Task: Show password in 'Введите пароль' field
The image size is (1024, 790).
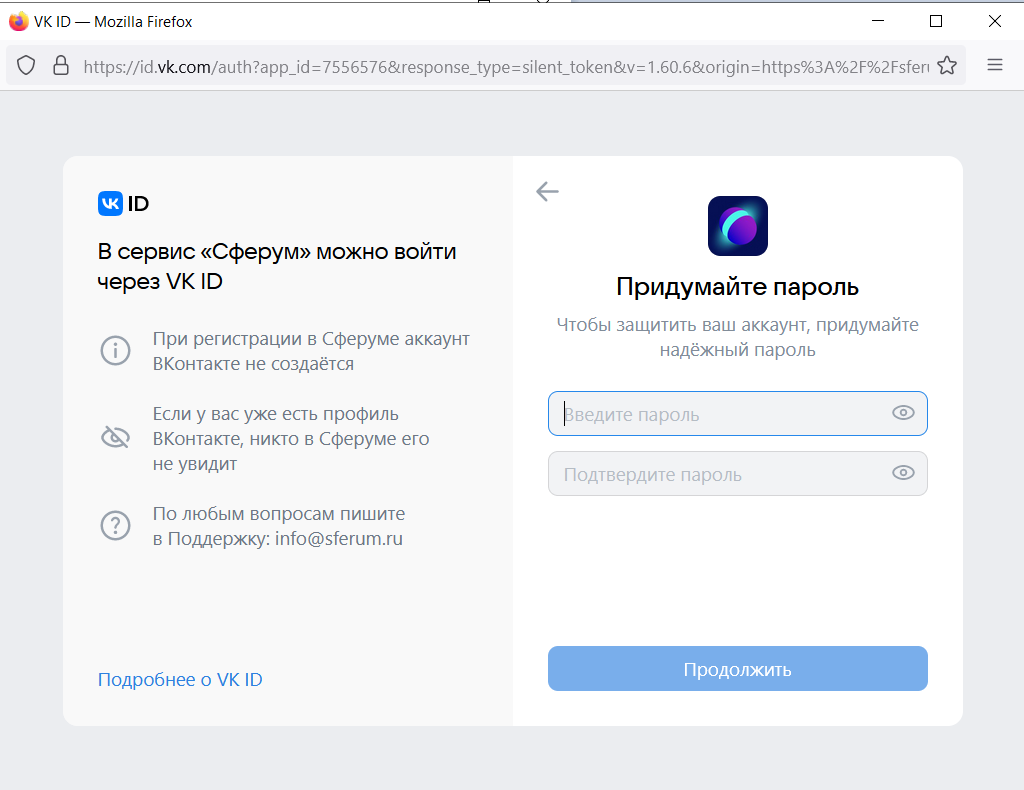Action: (903, 413)
